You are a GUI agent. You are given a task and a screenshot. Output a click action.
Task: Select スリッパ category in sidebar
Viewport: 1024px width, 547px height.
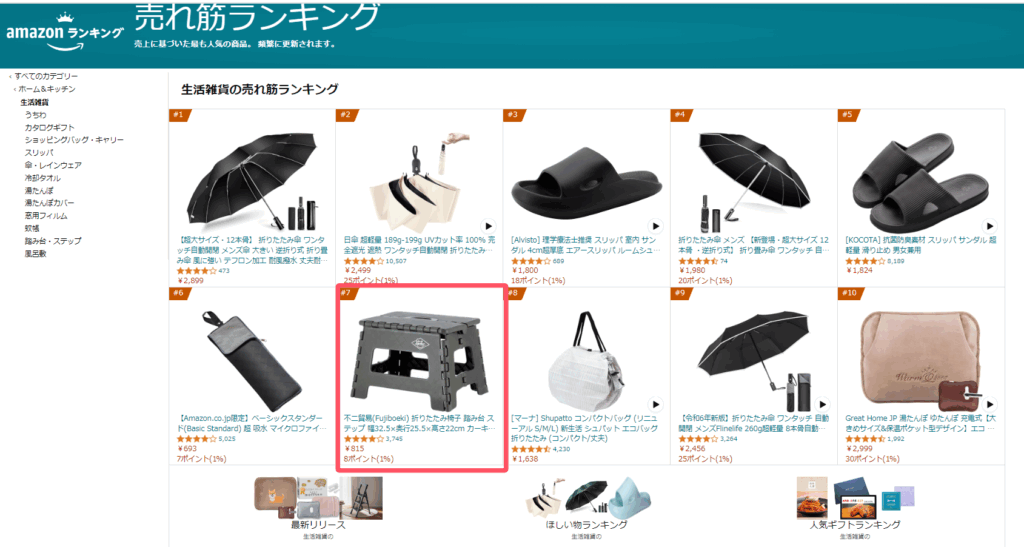[x=39, y=152]
